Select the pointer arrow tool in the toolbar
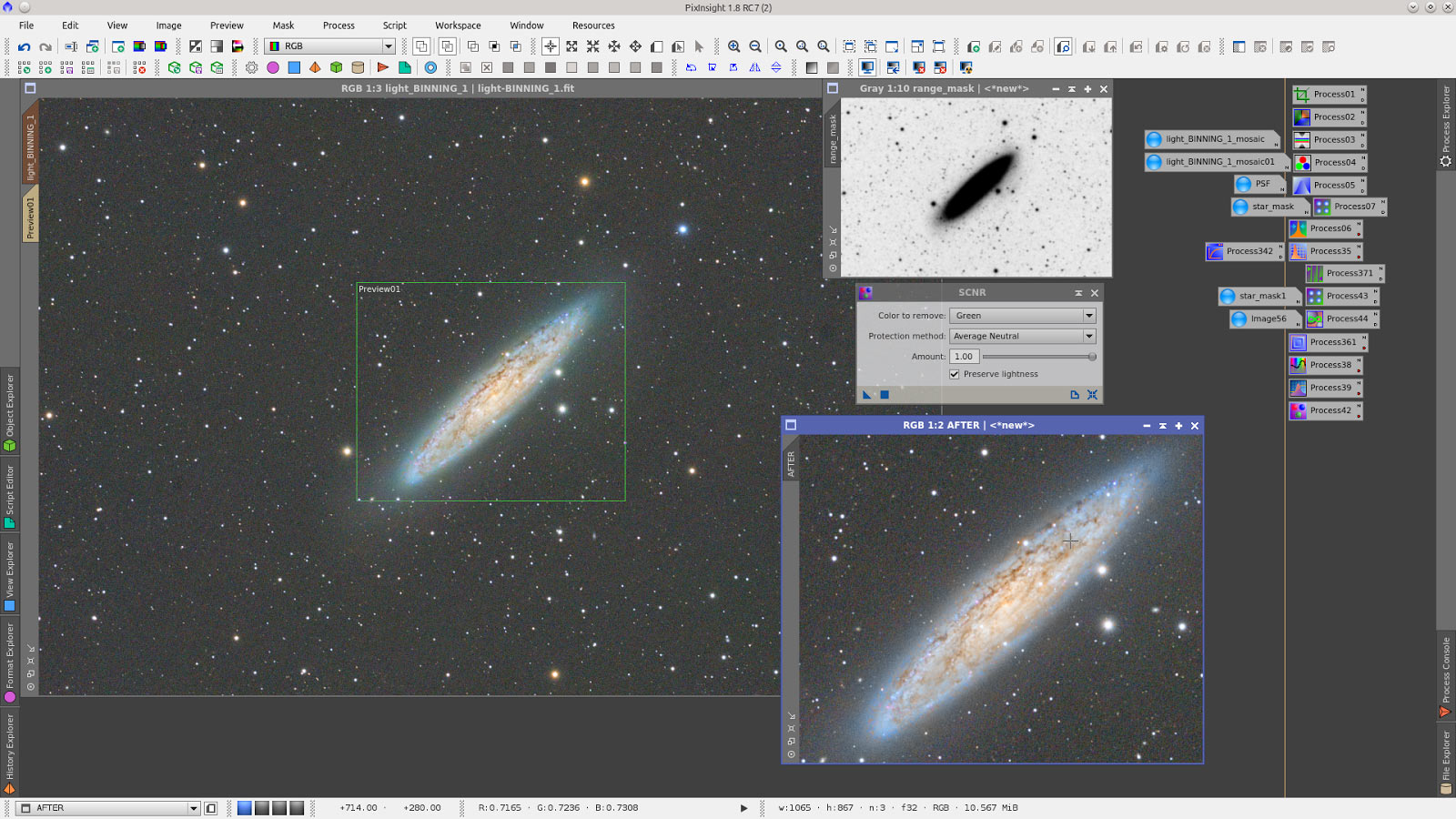Viewport: 1456px width, 819px height. pos(697,46)
